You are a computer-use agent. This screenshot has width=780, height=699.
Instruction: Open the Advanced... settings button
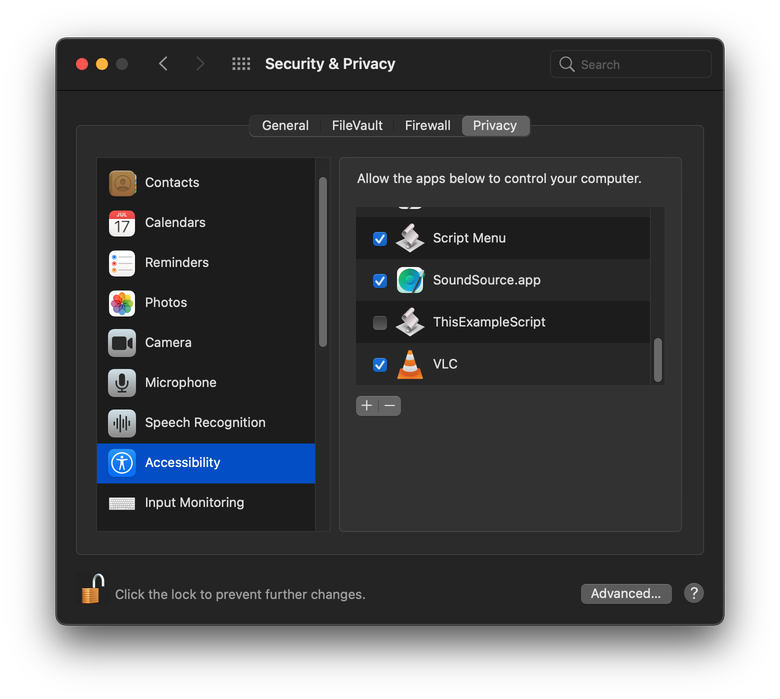[x=626, y=594]
